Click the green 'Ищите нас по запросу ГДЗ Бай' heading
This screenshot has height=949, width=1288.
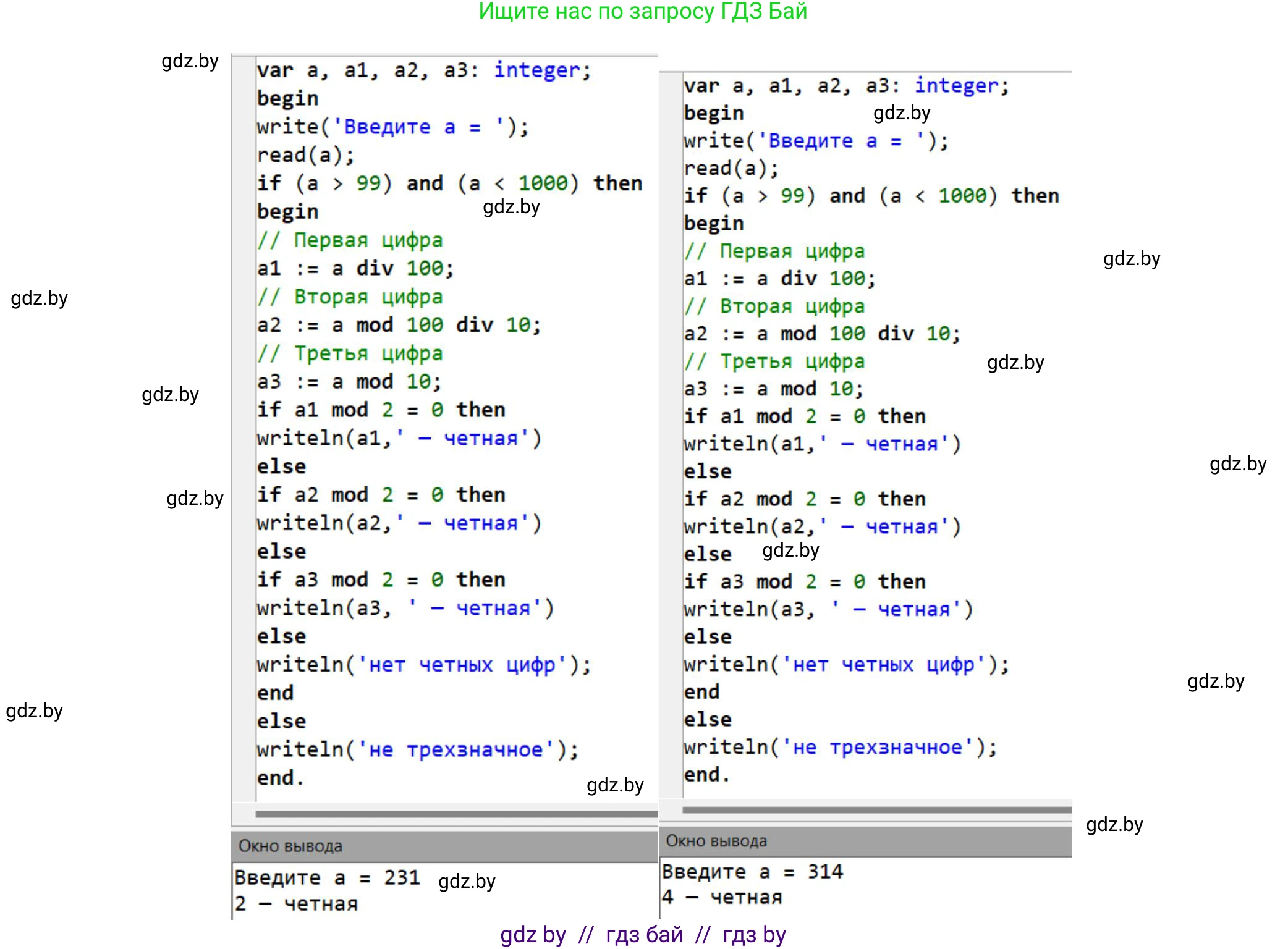(x=643, y=11)
